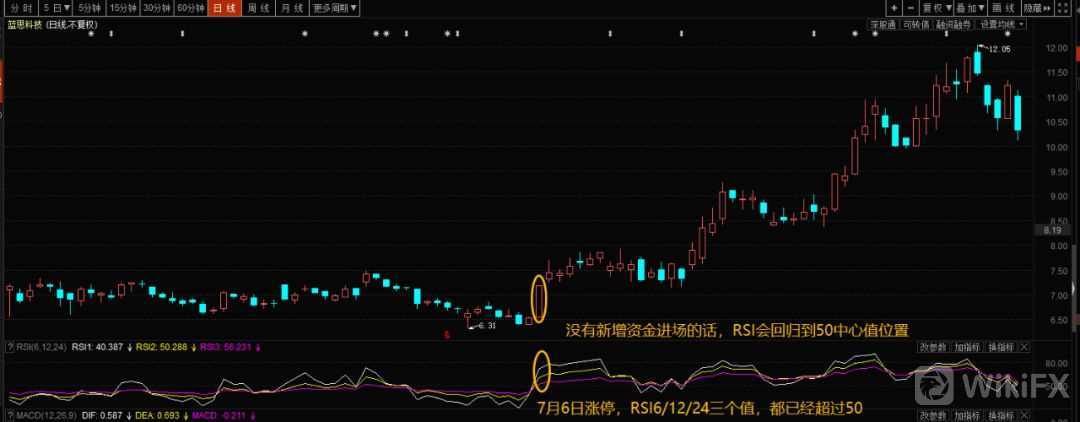Zoom out the chart with minus icon

pyautogui.click(x=911, y=8)
